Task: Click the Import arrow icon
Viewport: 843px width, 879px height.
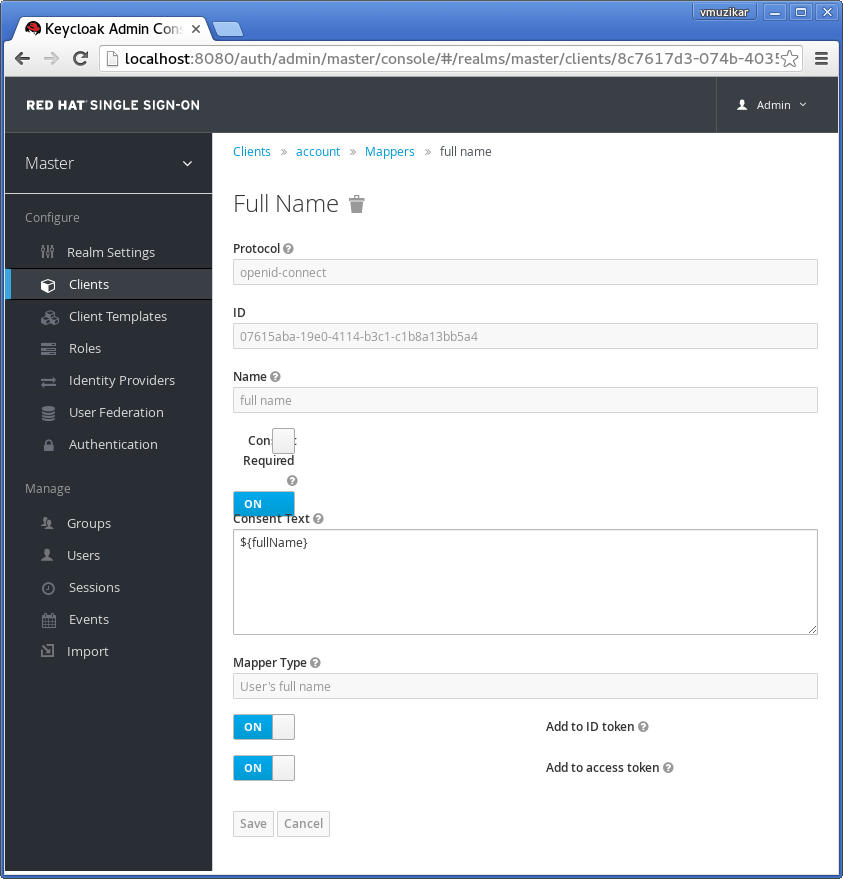Action: click(48, 651)
